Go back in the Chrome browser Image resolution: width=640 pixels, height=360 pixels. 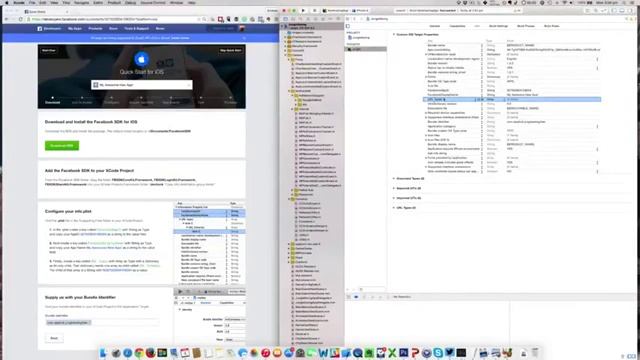coord(6,19)
